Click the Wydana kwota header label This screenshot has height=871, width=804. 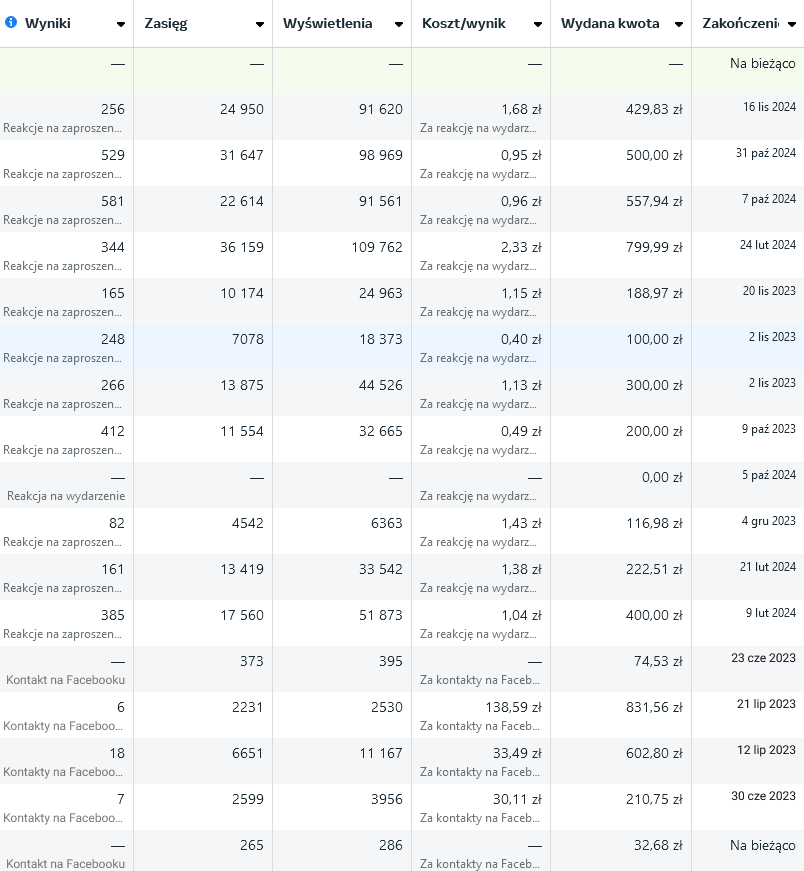click(610, 23)
